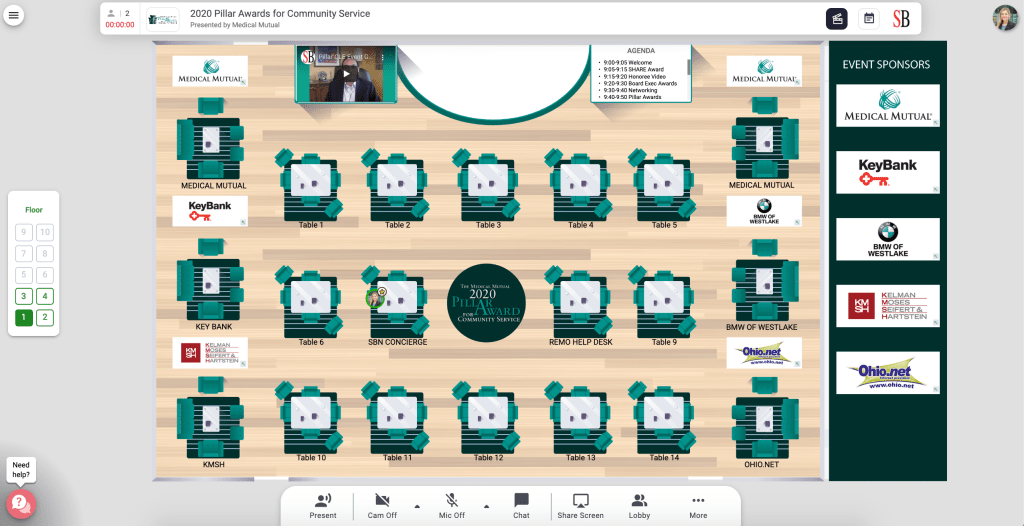
Task: Expand microphone options arrow beside Mic Off
Action: click(x=486, y=505)
